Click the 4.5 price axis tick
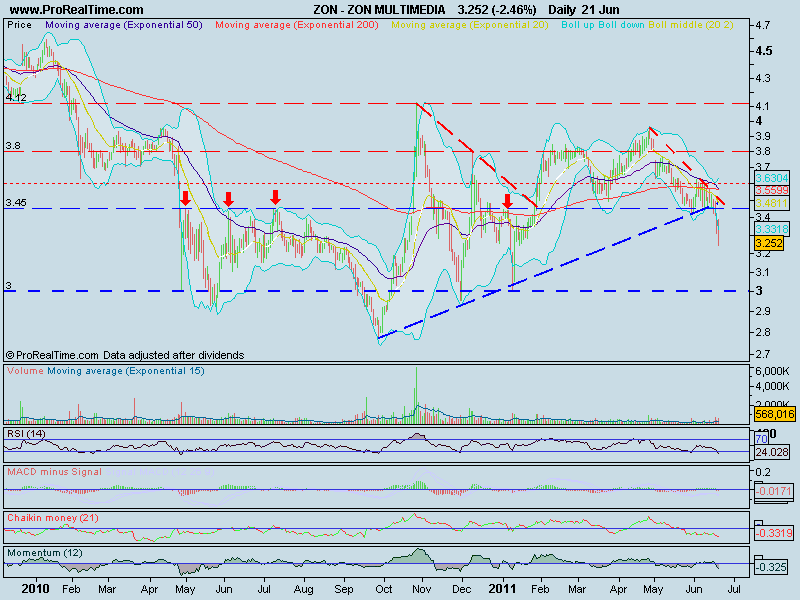This screenshot has width=800, height=600. coord(764,51)
